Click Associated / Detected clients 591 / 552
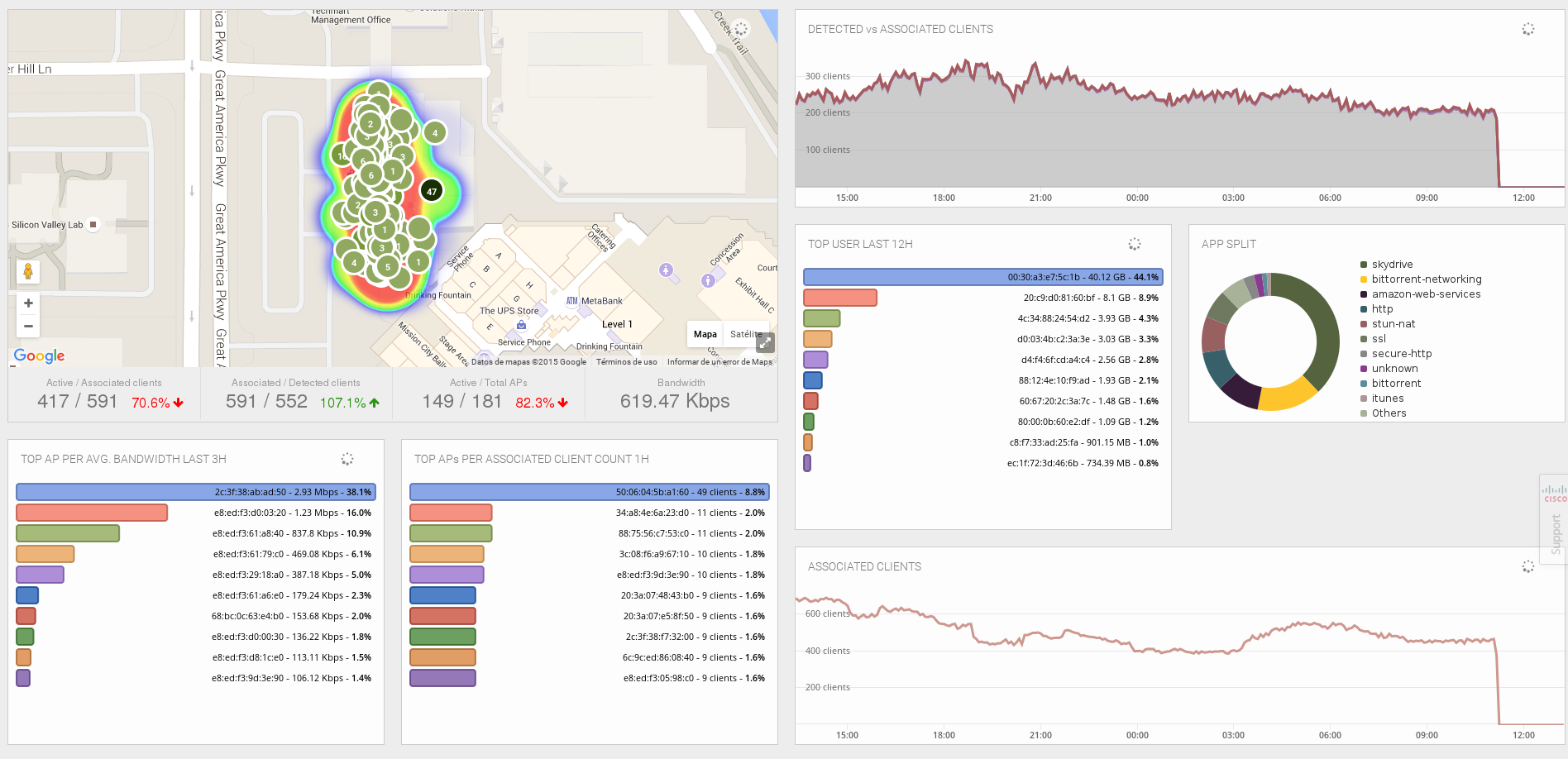The height and width of the screenshot is (759, 1568). click(266, 402)
